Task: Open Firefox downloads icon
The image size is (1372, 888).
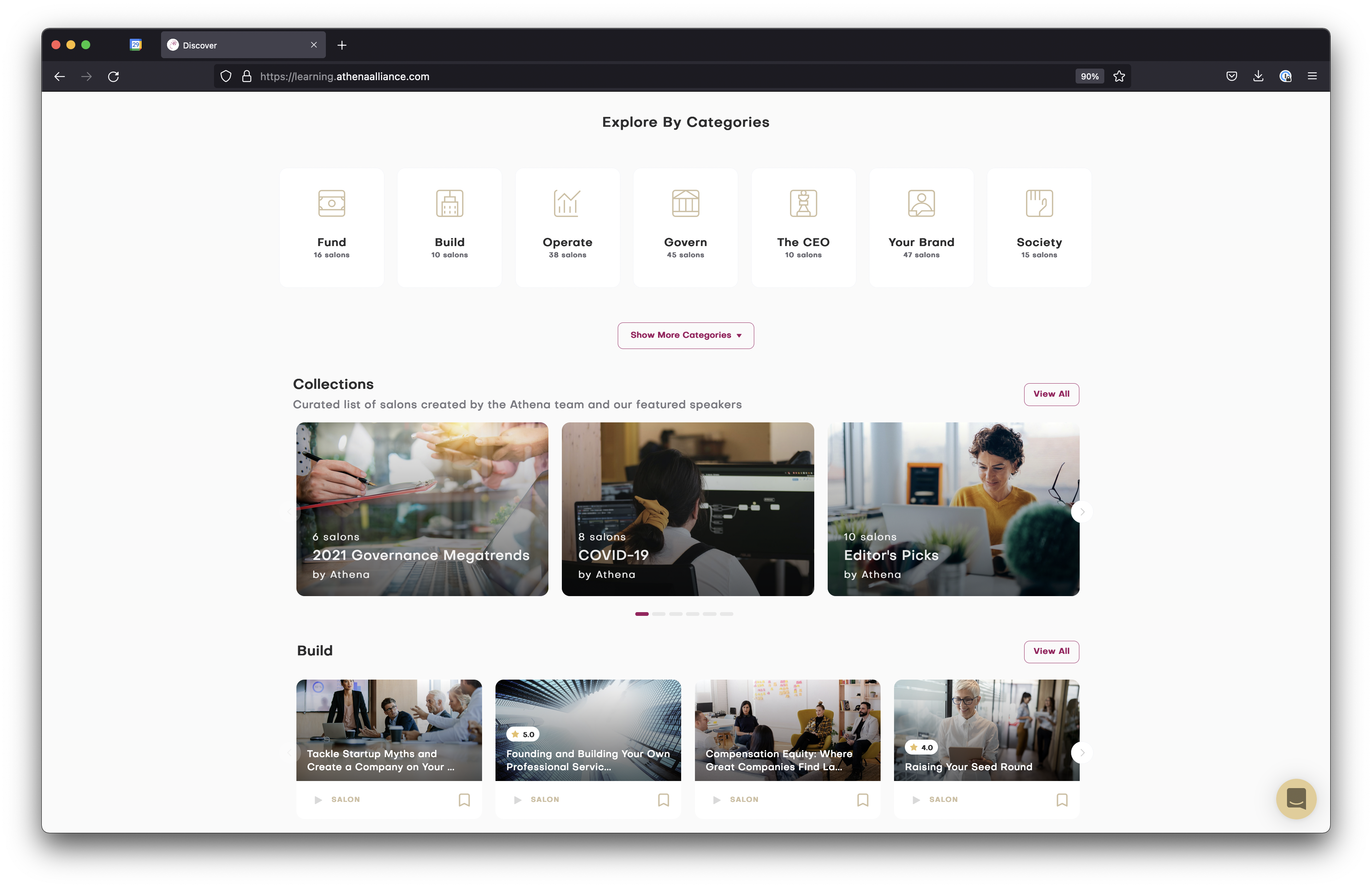Action: (x=1258, y=76)
